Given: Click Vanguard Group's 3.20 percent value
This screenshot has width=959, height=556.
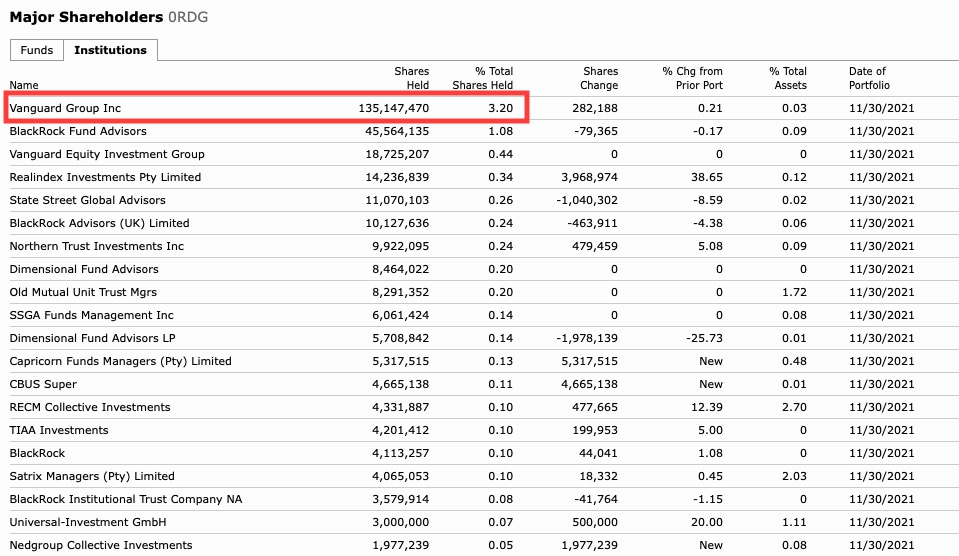Looking at the screenshot, I should click(x=501, y=108).
